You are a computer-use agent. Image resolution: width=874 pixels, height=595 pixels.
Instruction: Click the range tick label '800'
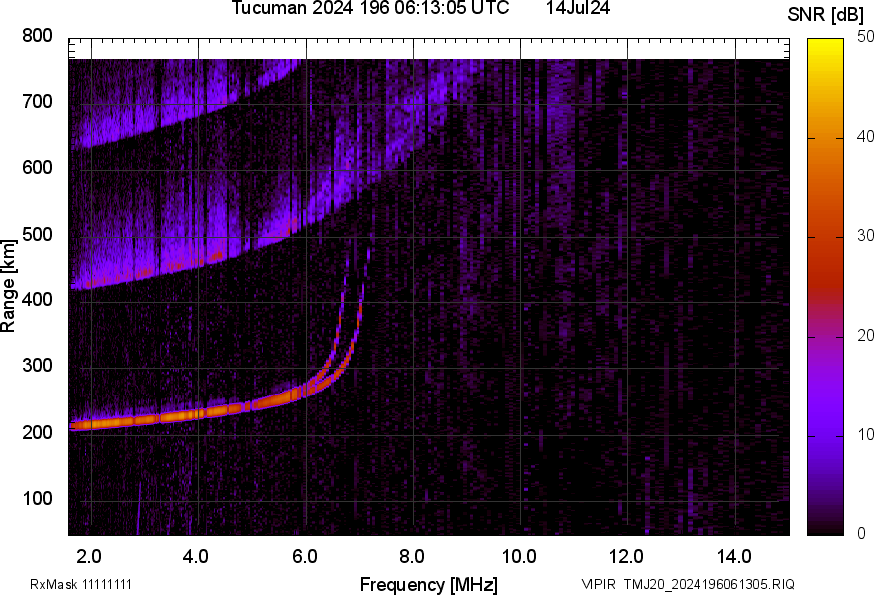tap(37, 36)
